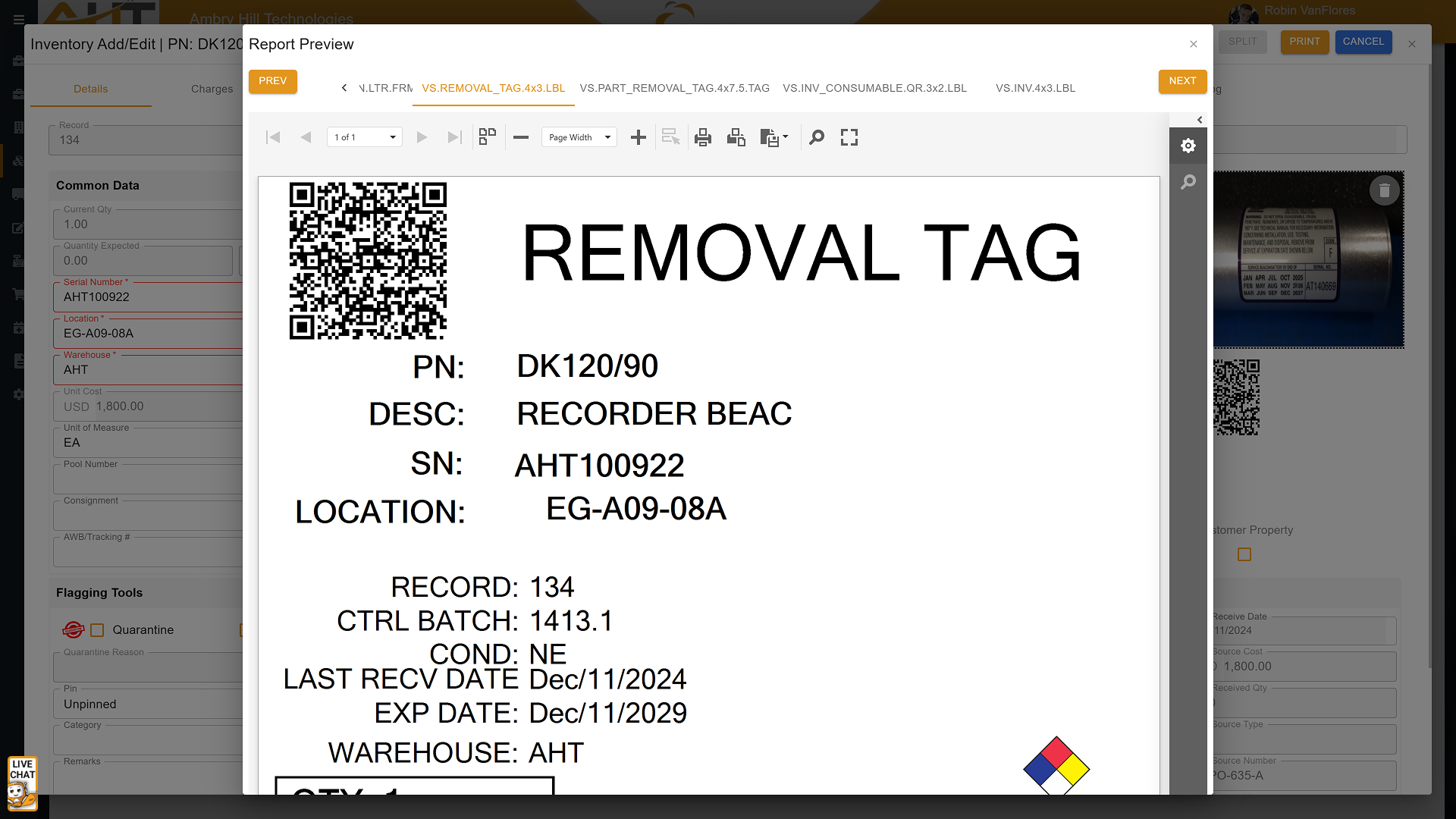Zoom out with the minus icon
The height and width of the screenshot is (819, 1456).
[x=521, y=137]
